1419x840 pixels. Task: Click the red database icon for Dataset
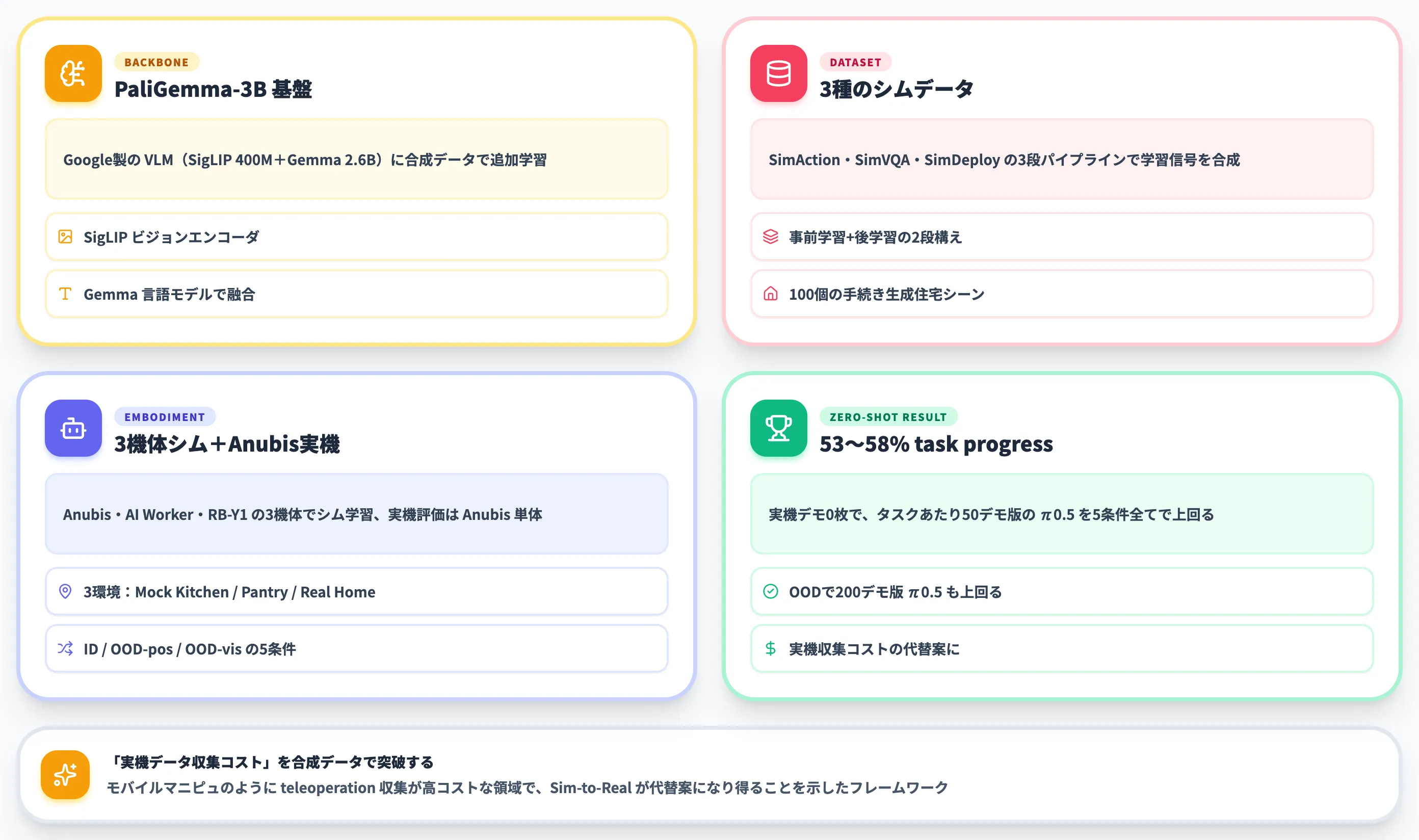pyautogui.click(x=778, y=73)
